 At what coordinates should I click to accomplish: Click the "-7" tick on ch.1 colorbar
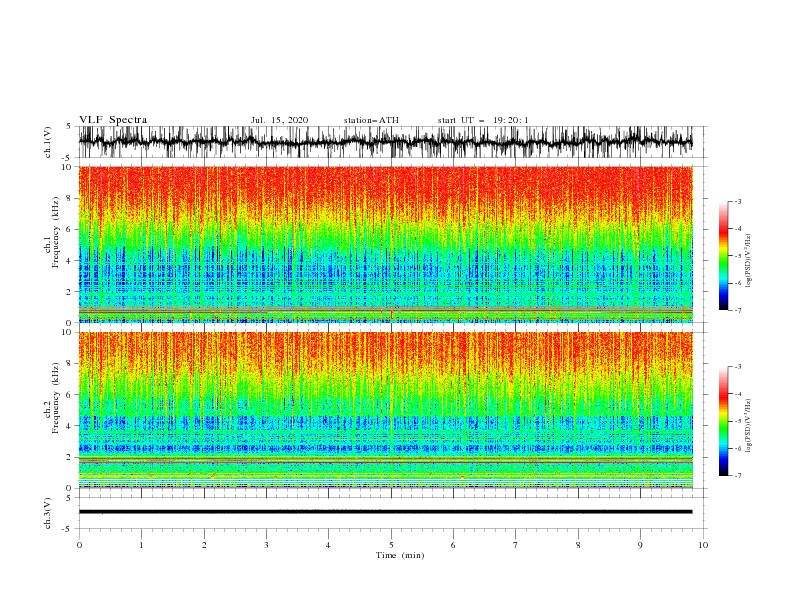[737, 310]
